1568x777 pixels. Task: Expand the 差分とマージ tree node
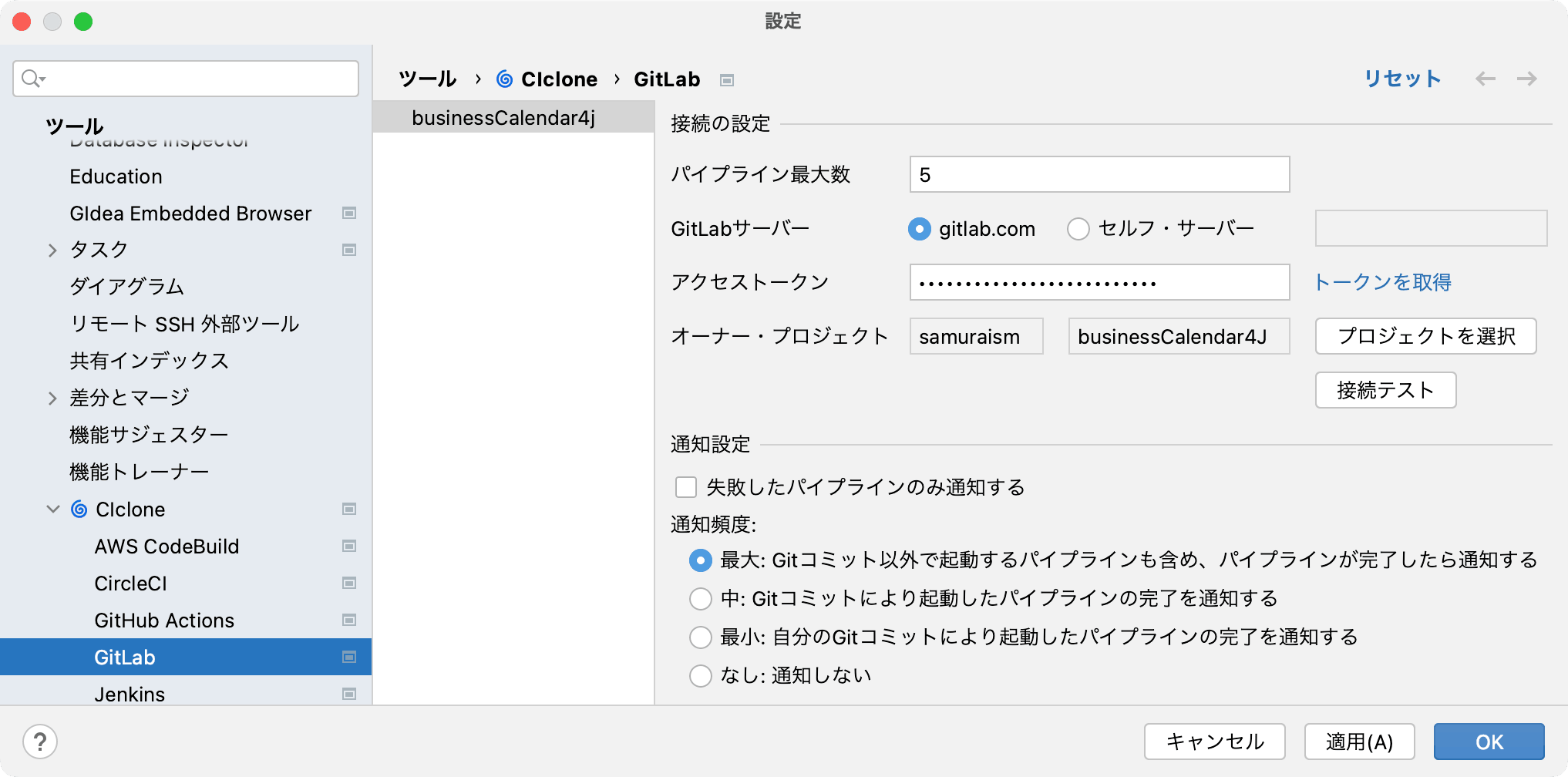pyautogui.click(x=52, y=398)
